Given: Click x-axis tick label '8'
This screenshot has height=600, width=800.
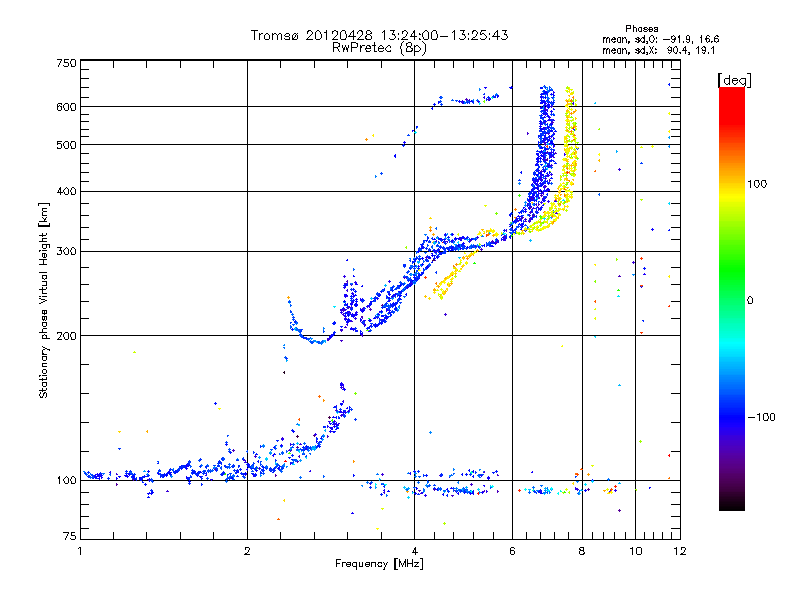Looking at the screenshot, I should pyautogui.click(x=582, y=551).
